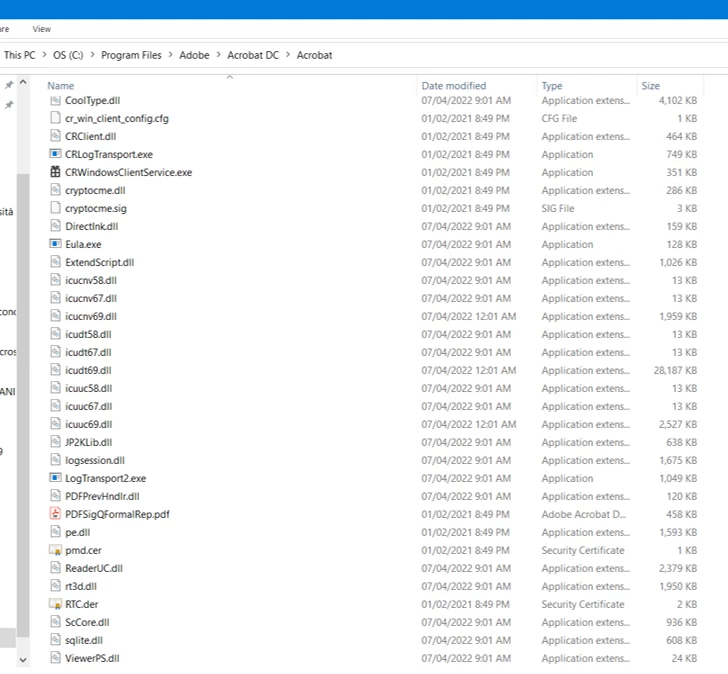Select the CoolType.dll file icon
This screenshot has width=728, height=674.
point(55,100)
